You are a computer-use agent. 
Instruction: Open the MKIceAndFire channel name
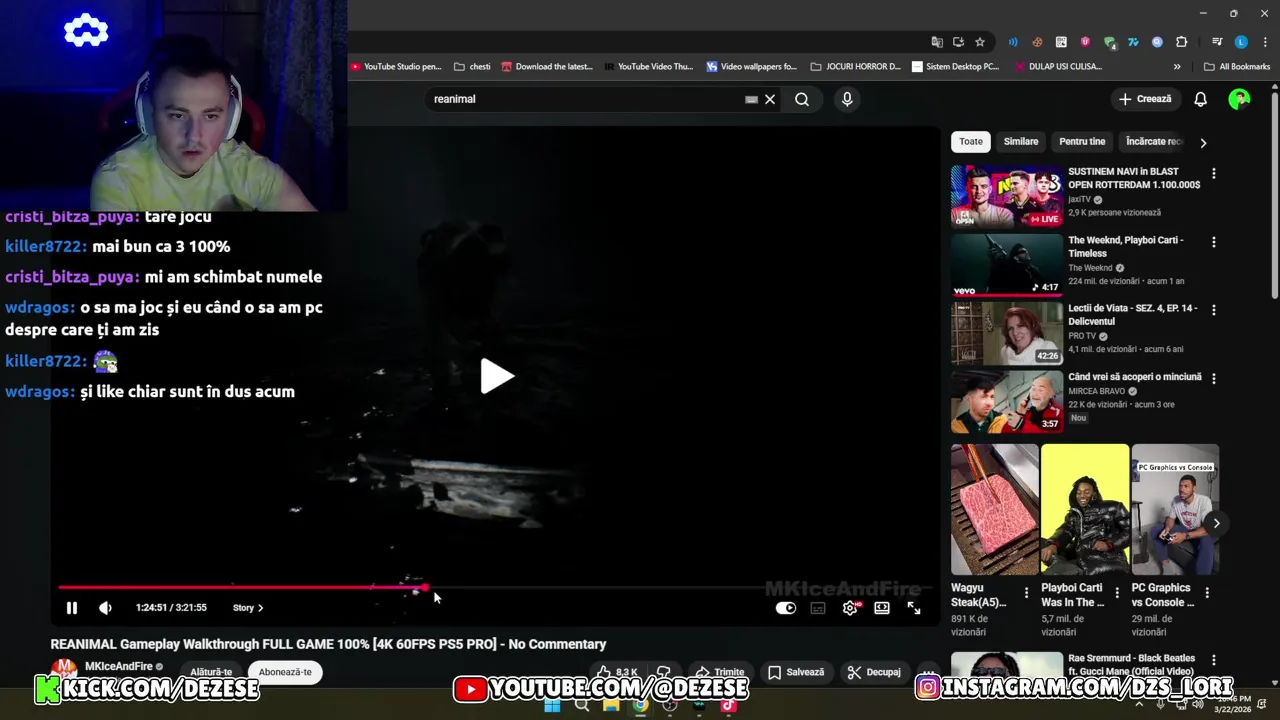(x=119, y=667)
